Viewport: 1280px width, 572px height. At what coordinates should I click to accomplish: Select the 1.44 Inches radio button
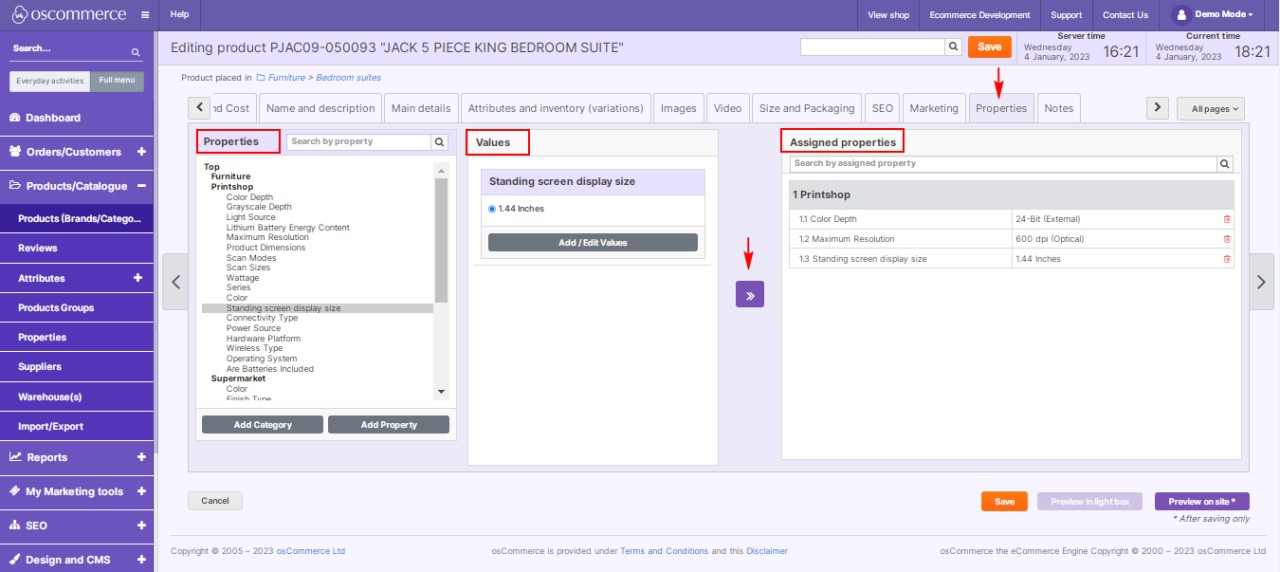pyautogui.click(x=492, y=209)
